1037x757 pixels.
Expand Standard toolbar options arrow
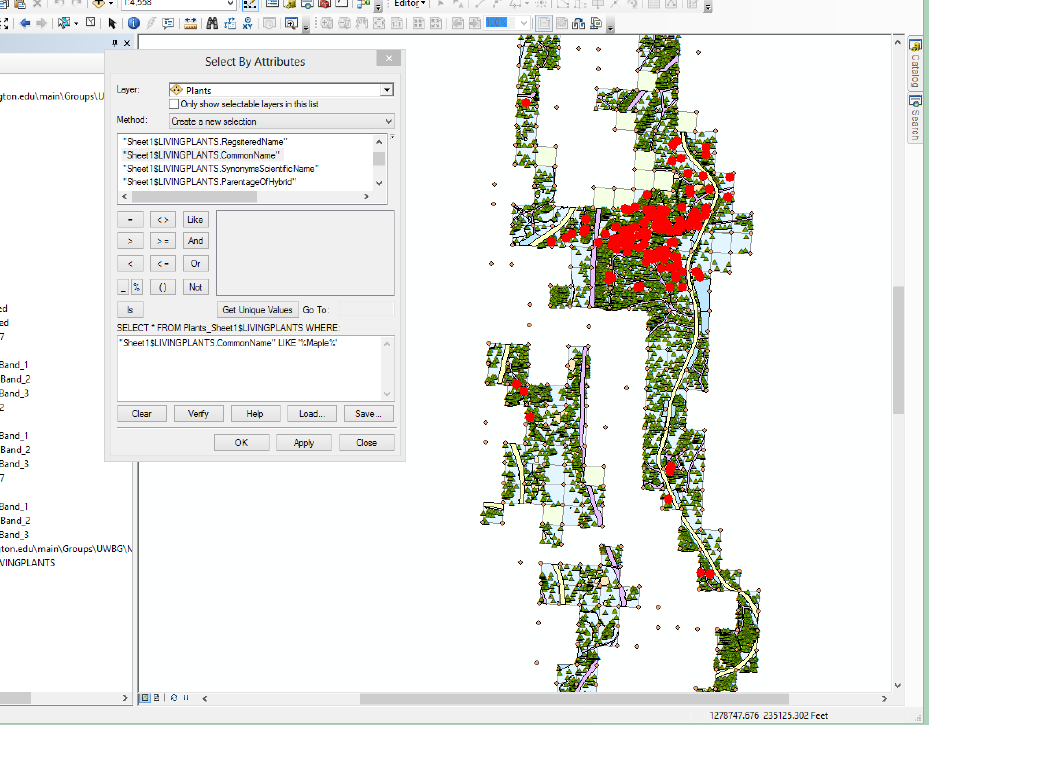click(x=378, y=7)
